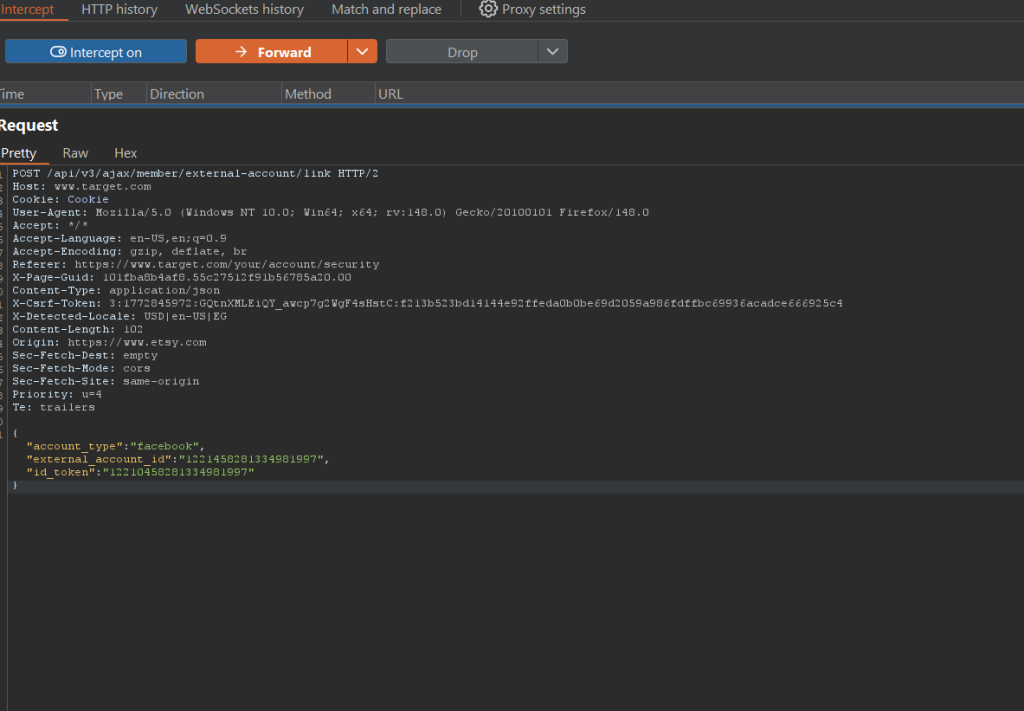Image resolution: width=1024 pixels, height=711 pixels.
Task: Sort by the Direction column header
Action: pyautogui.click(x=177, y=94)
